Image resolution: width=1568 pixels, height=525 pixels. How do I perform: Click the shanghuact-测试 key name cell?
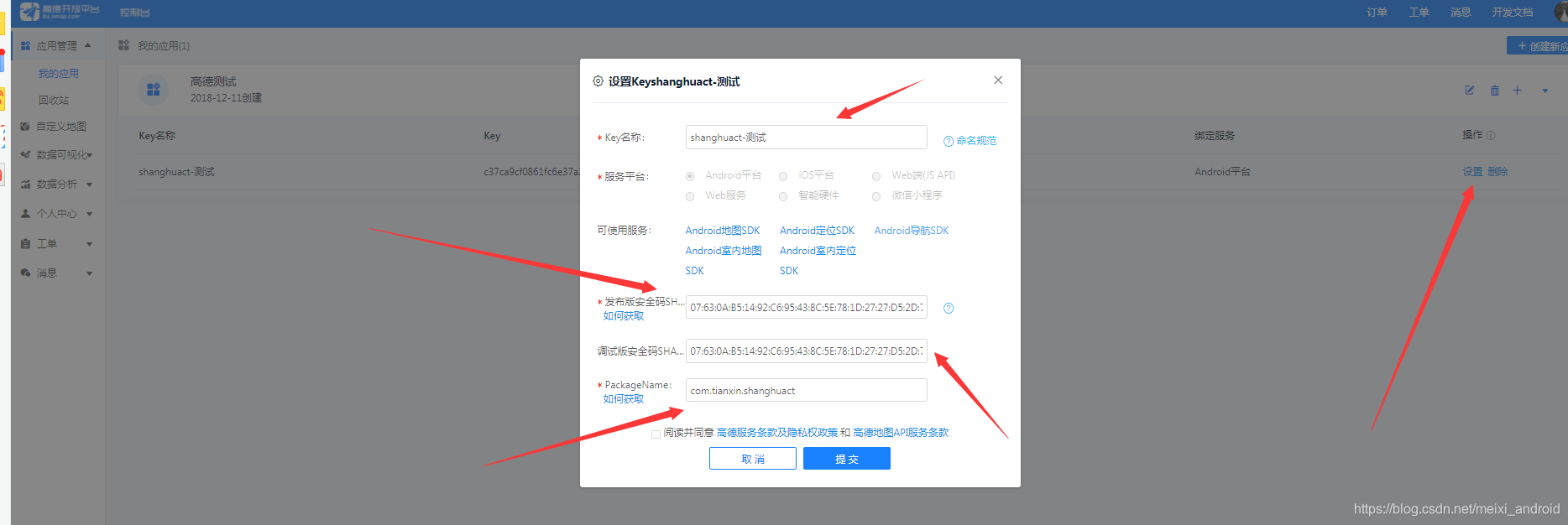tap(176, 172)
